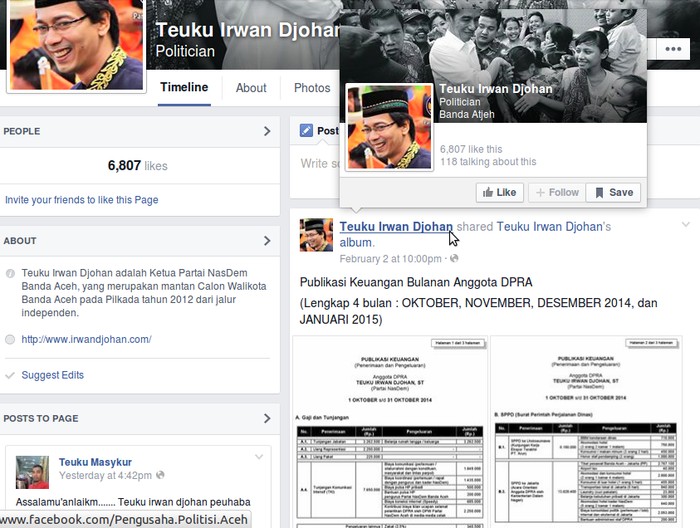Image resolution: width=700 pixels, height=528 pixels.
Task: Click the page title Teuku Irwan Djohan in cover
Action: point(248,30)
